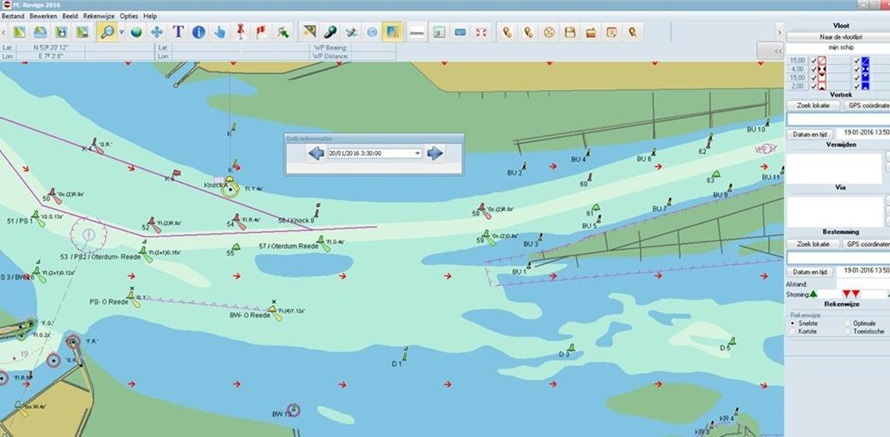Select the magnifier zoom tool
The image size is (890, 437).
tap(106, 32)
